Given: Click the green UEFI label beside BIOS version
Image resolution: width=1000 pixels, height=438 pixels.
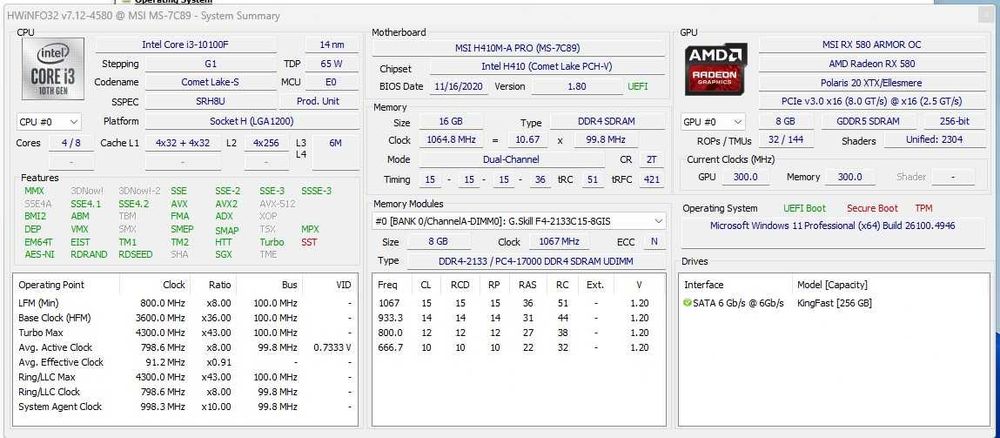Looking at the screenshot, I should point(638,86).
